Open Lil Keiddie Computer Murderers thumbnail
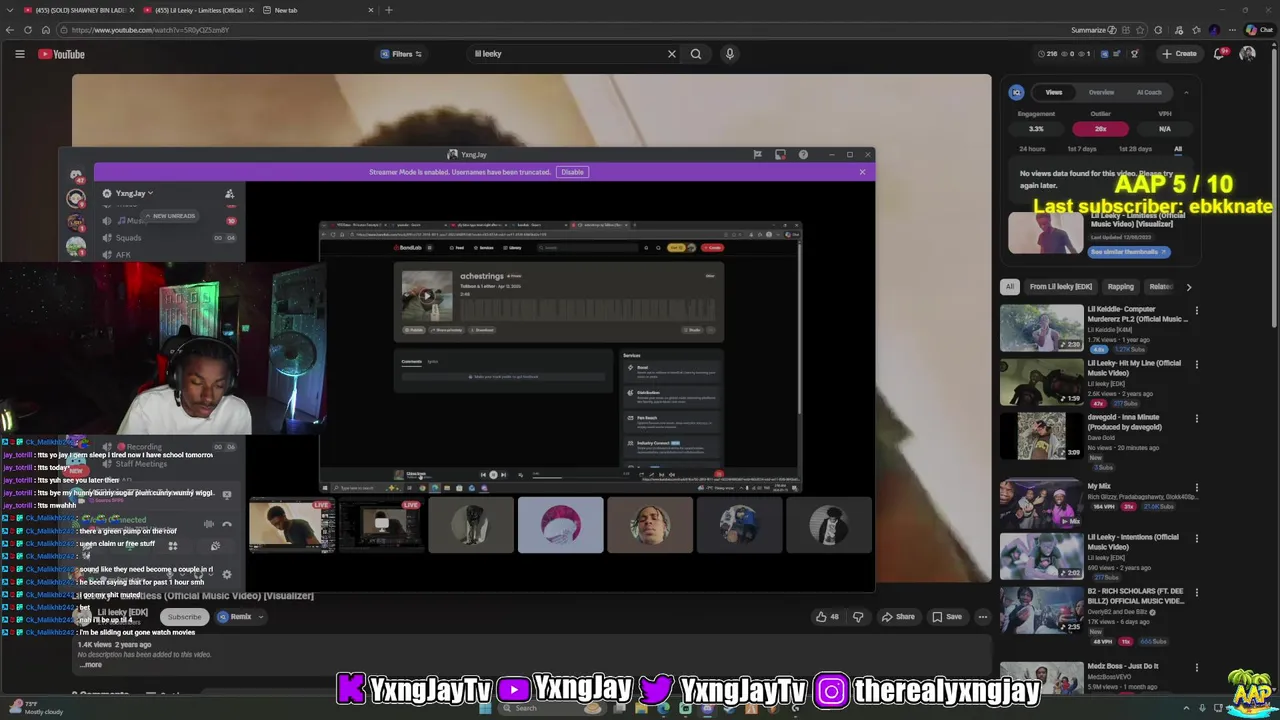Viewport: 1280px width, 720px height. pyautogui.click(x=1041, y=328)
